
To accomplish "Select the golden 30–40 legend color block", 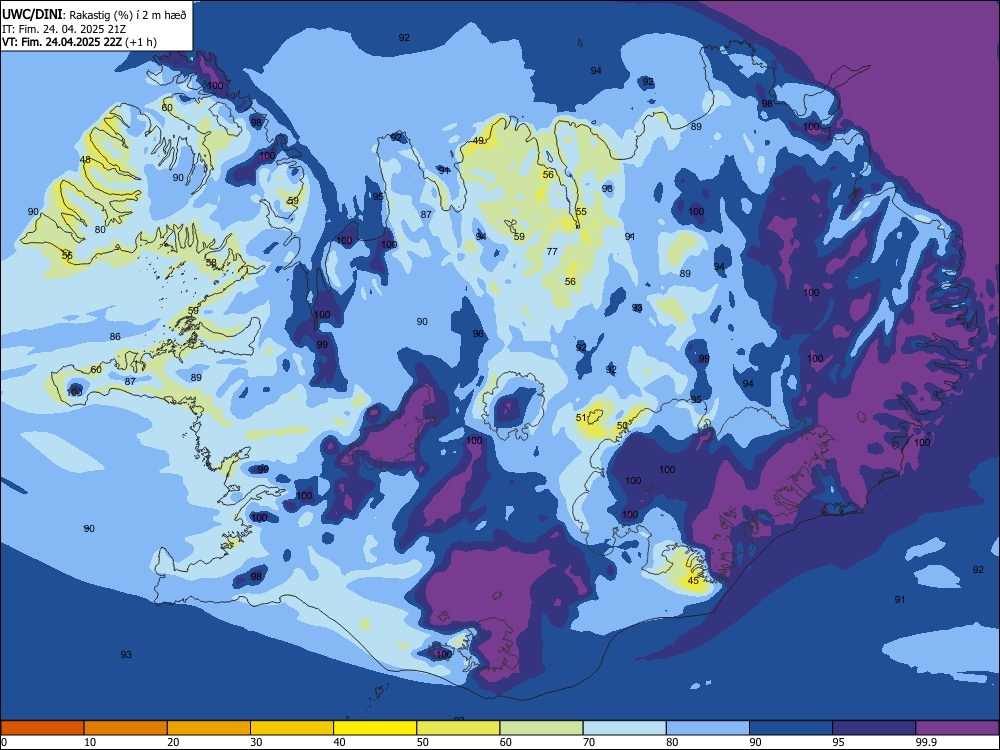I will click(x=292, y=728).
